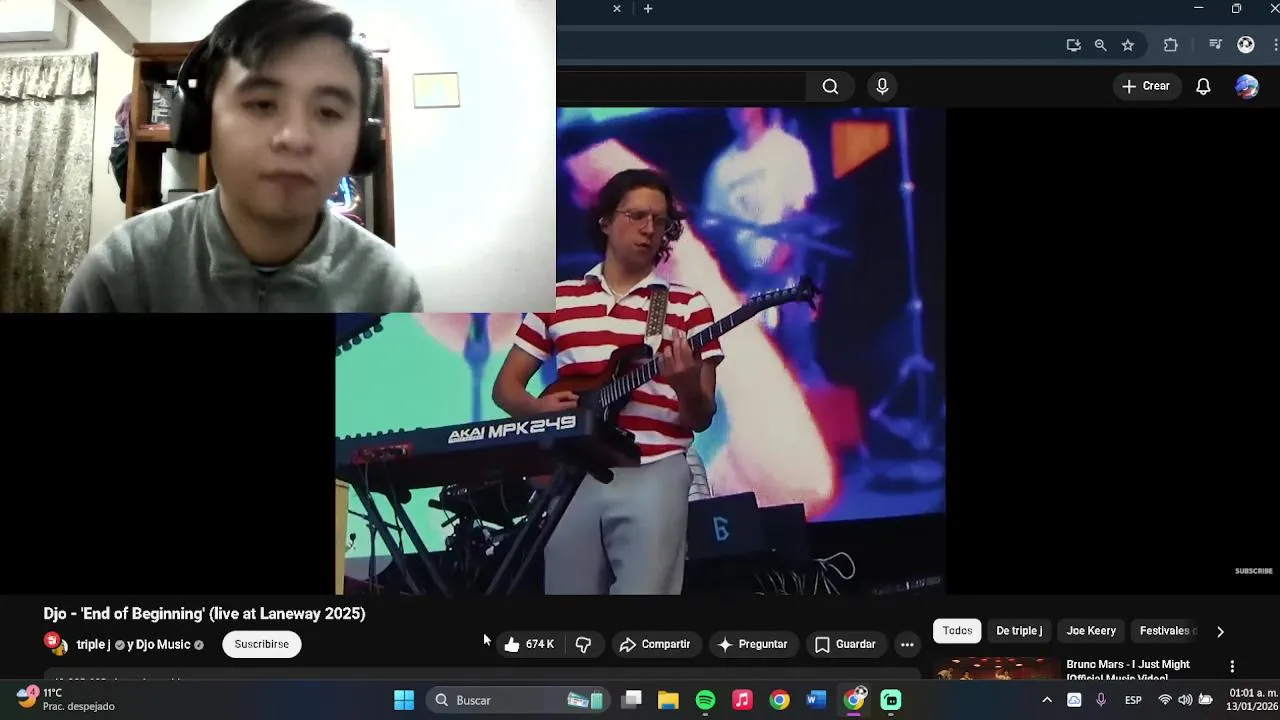Open Chrome media control icon
This screenshot has height=720, width=1280.
1215,45
